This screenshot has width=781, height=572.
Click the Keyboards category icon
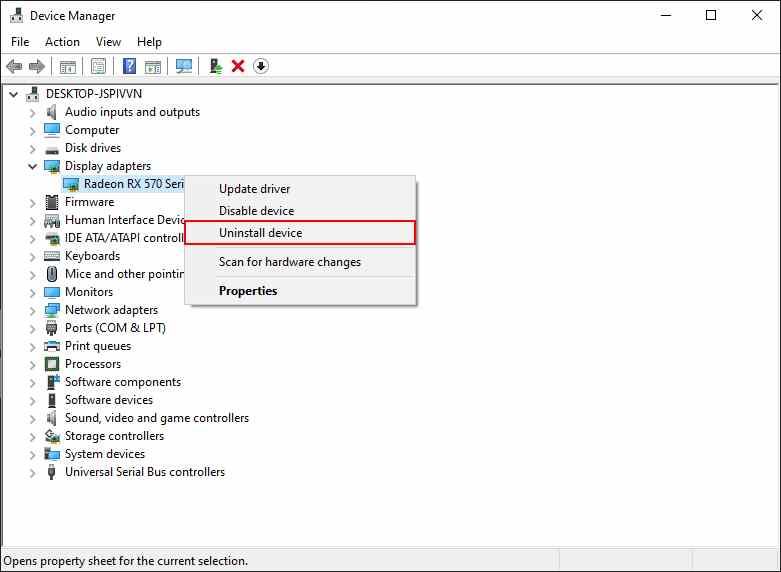[x=52, y=256]
